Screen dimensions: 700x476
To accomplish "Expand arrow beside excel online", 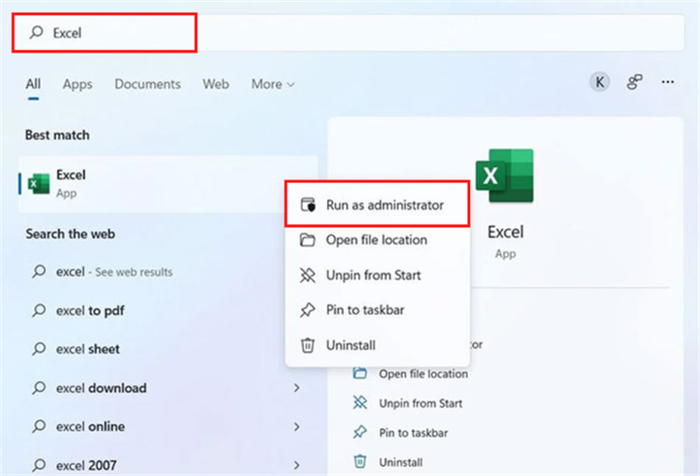I will coord(297,427).
